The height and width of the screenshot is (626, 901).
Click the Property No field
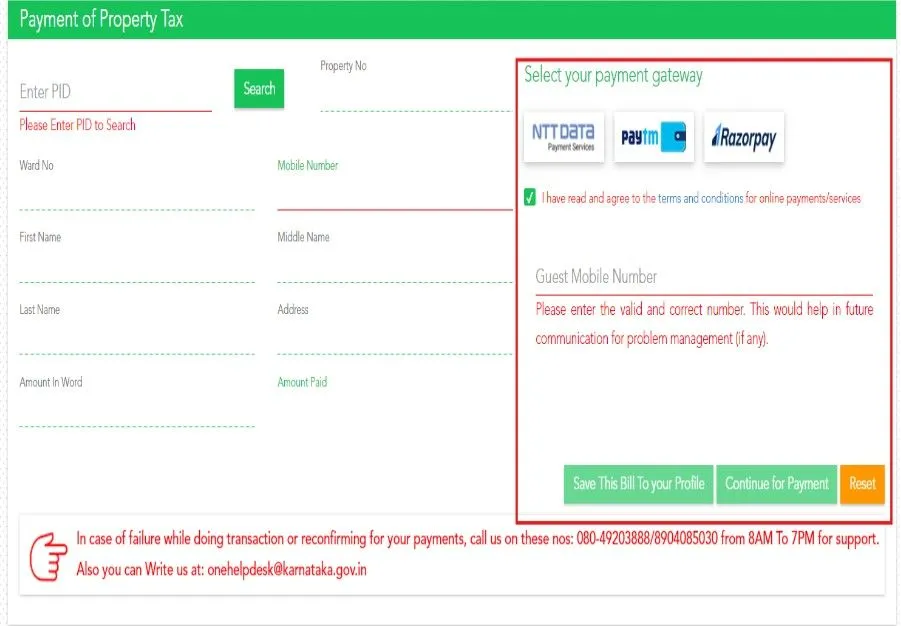(x=414, y=95)
